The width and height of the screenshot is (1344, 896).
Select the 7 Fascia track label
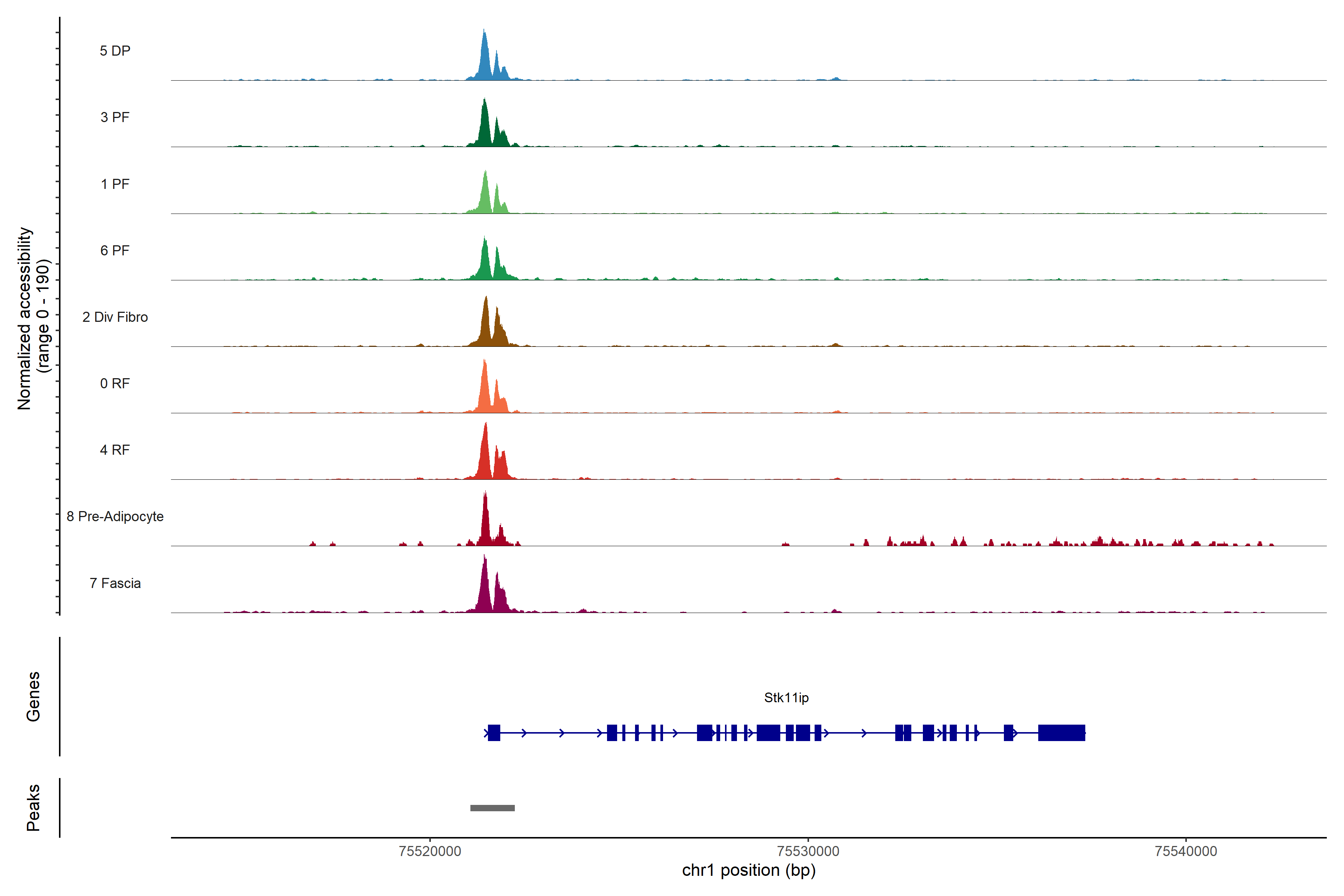[115, 583]
